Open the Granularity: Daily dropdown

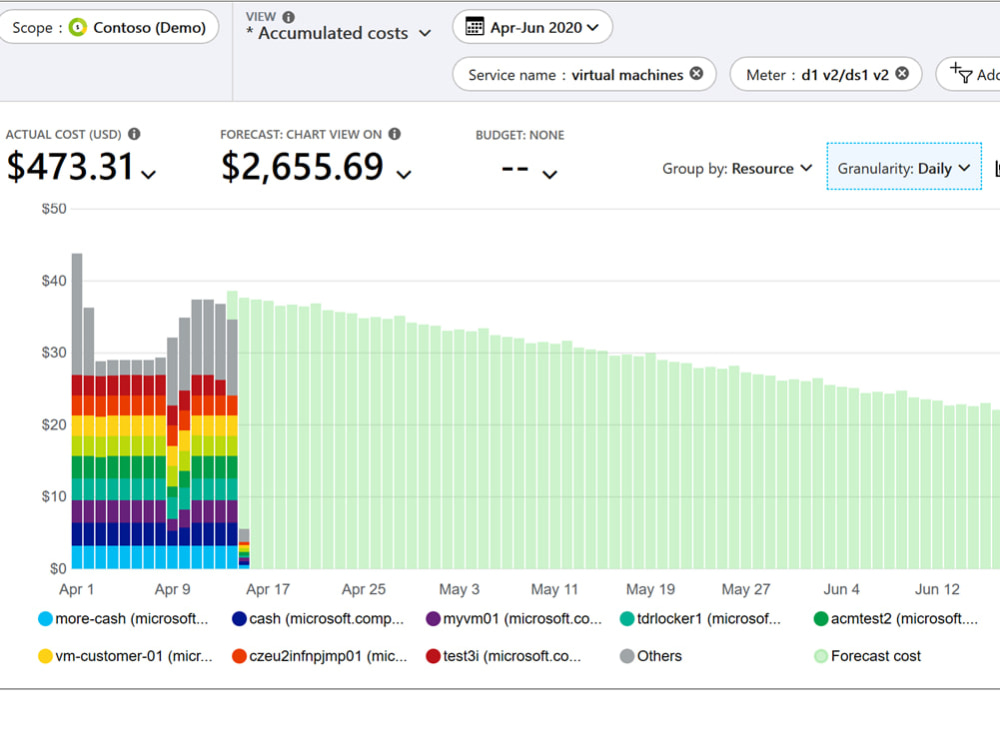pos(903,168)
